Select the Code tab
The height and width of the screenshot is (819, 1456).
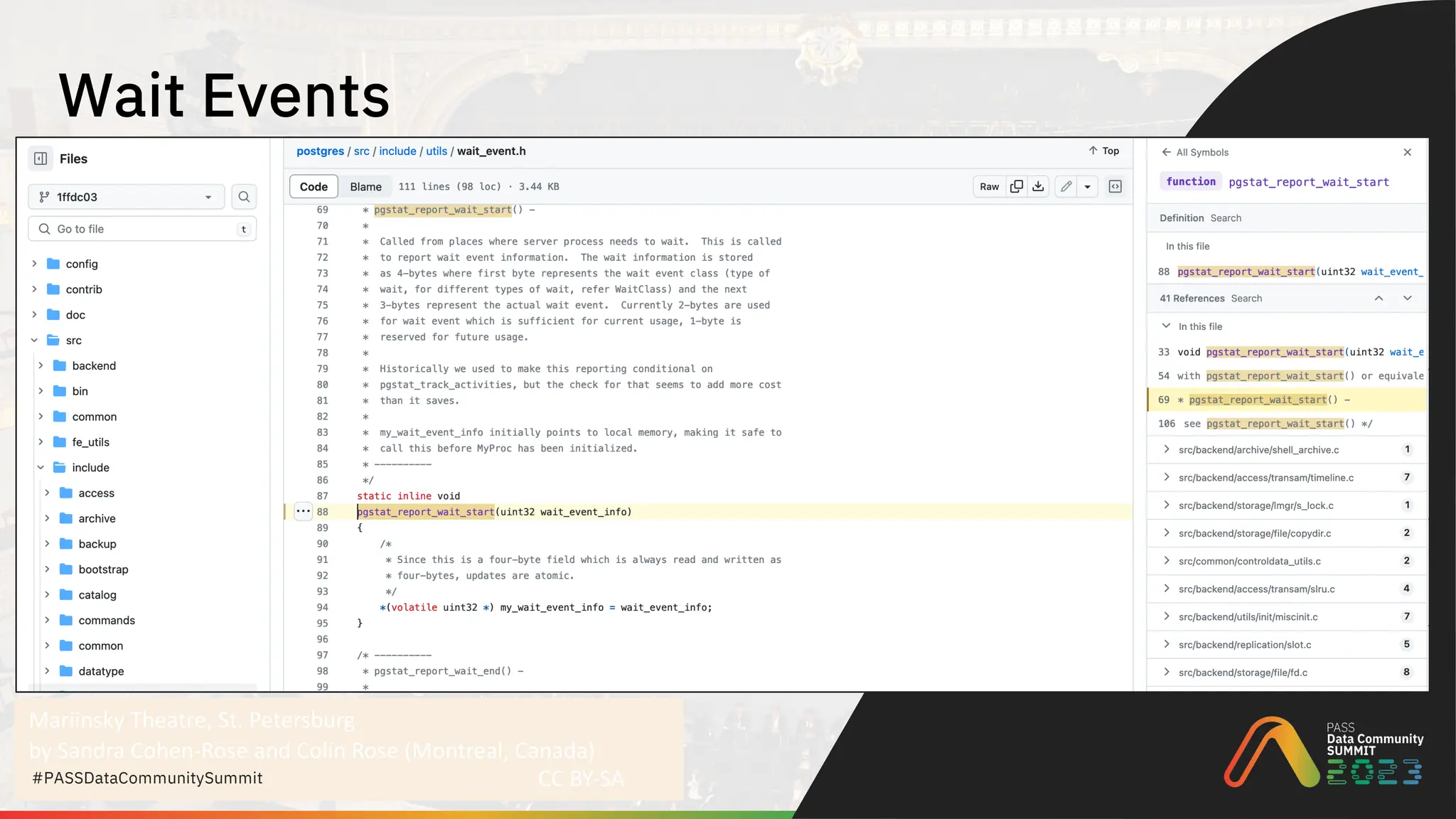tap(314, 186)
